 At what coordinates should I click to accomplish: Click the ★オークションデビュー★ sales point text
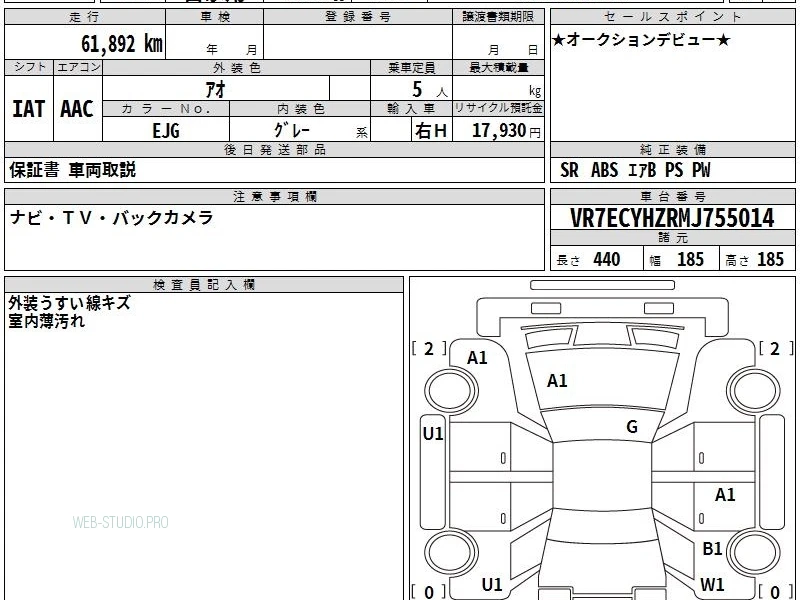(641, 40)
